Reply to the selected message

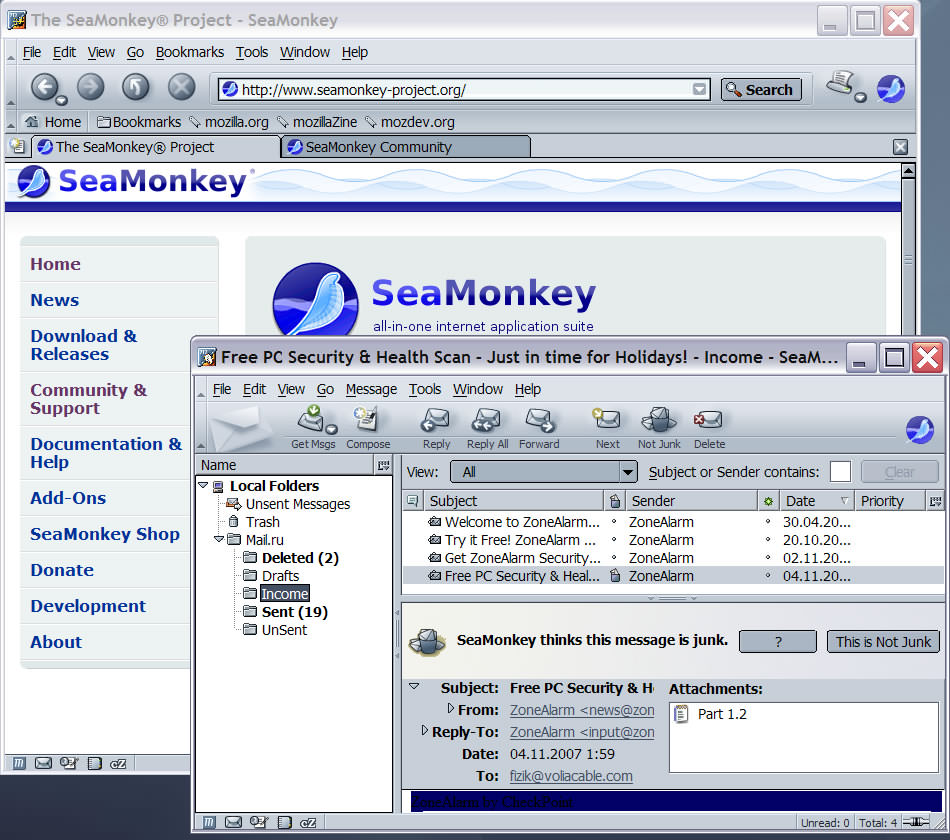[436, 427]
